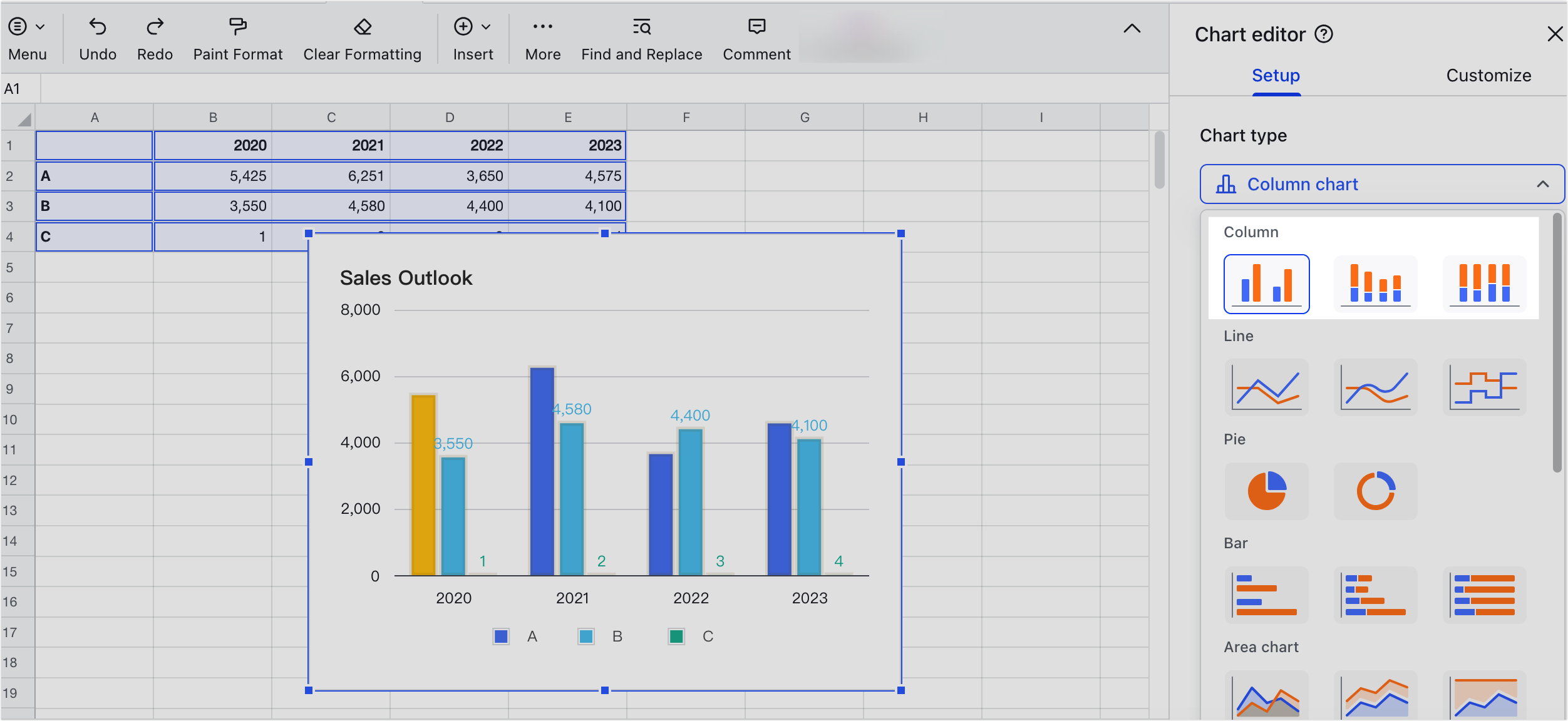The height and width of the screenshot is (721, 1568).
Task: Open the More options menu
Action: tap(542, 27)
